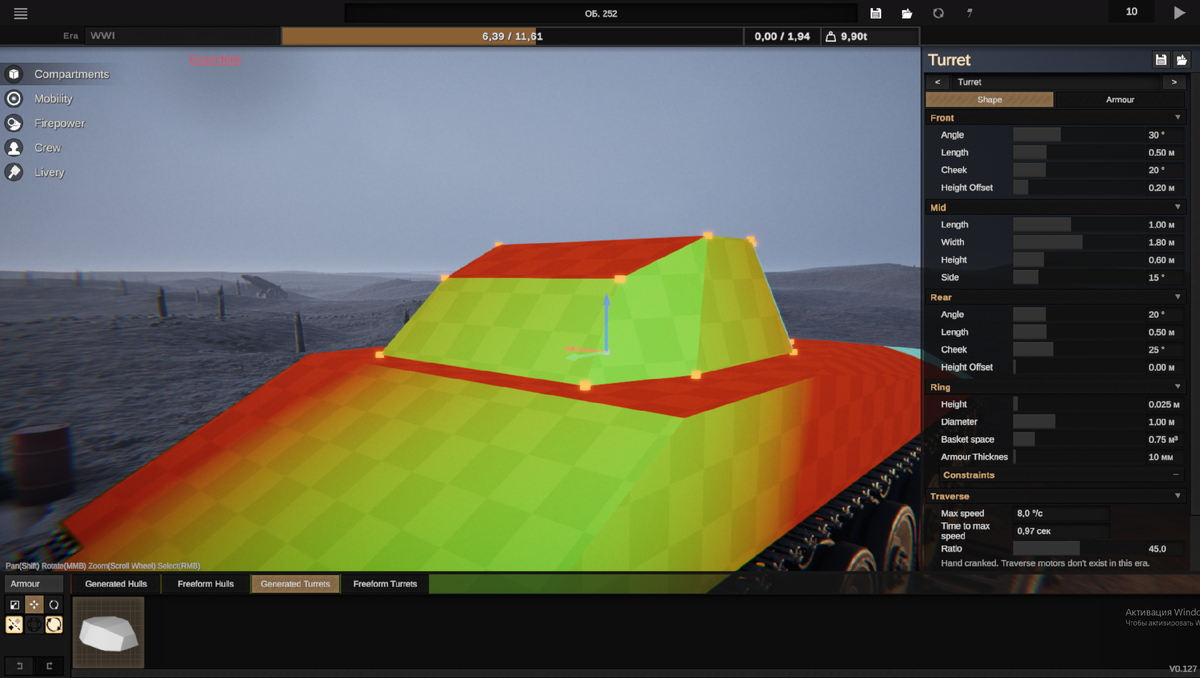Go to previous turret with left arrow
This screenshot has width=1200, height=678.
[937, 82]
